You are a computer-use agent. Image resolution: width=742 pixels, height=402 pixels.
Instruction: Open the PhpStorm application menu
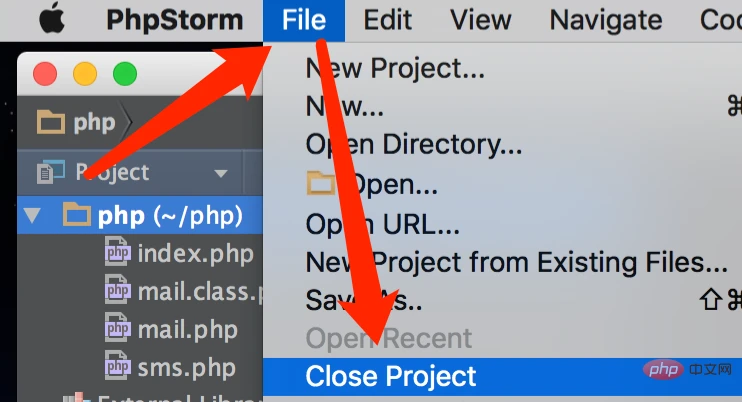pyautogui.click(x=175, y=20)
